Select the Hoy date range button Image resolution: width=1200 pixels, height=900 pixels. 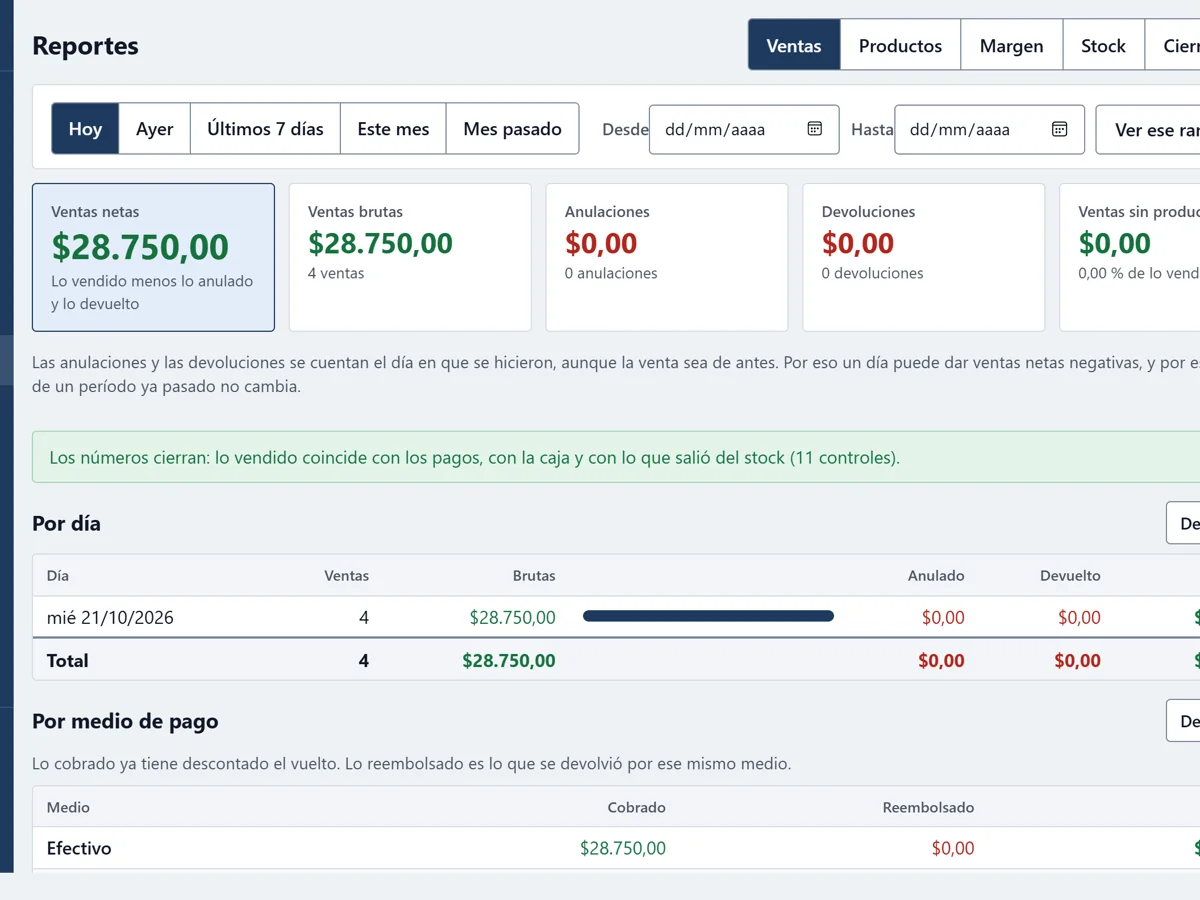click(85, 129)
